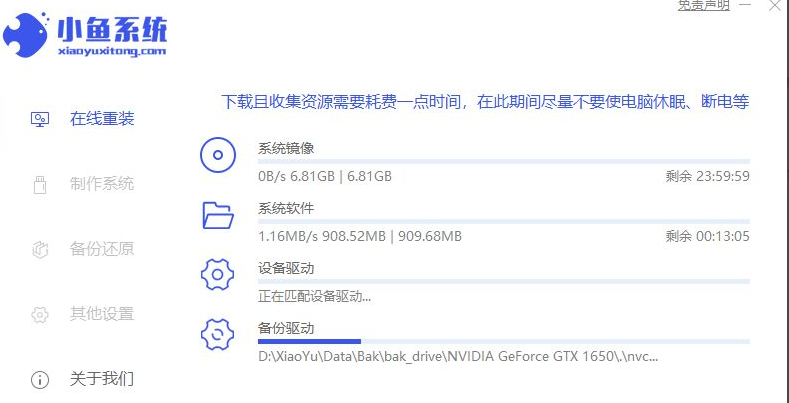Click the backup icon beside 备份还原
The width and height of the screenshot is (789, 403).
40,249
